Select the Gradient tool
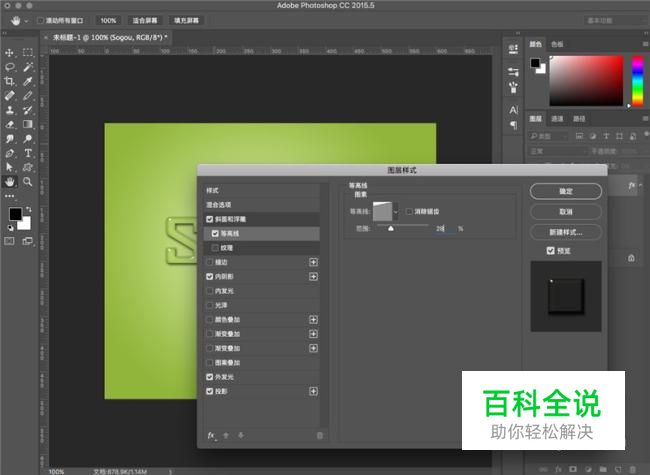 [28, 124]
